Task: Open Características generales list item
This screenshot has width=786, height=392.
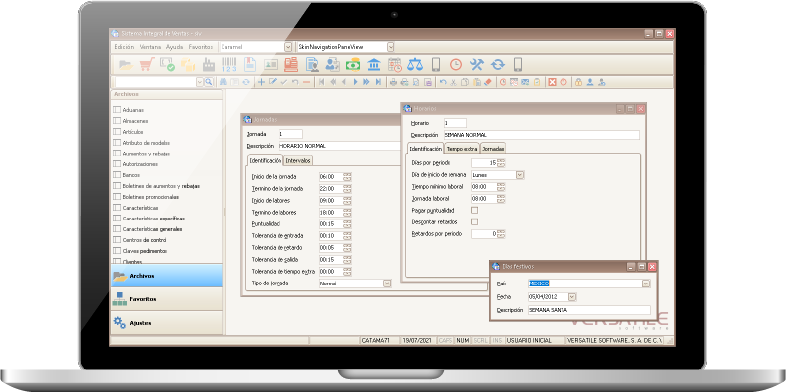Action: [x=152, y=229]
